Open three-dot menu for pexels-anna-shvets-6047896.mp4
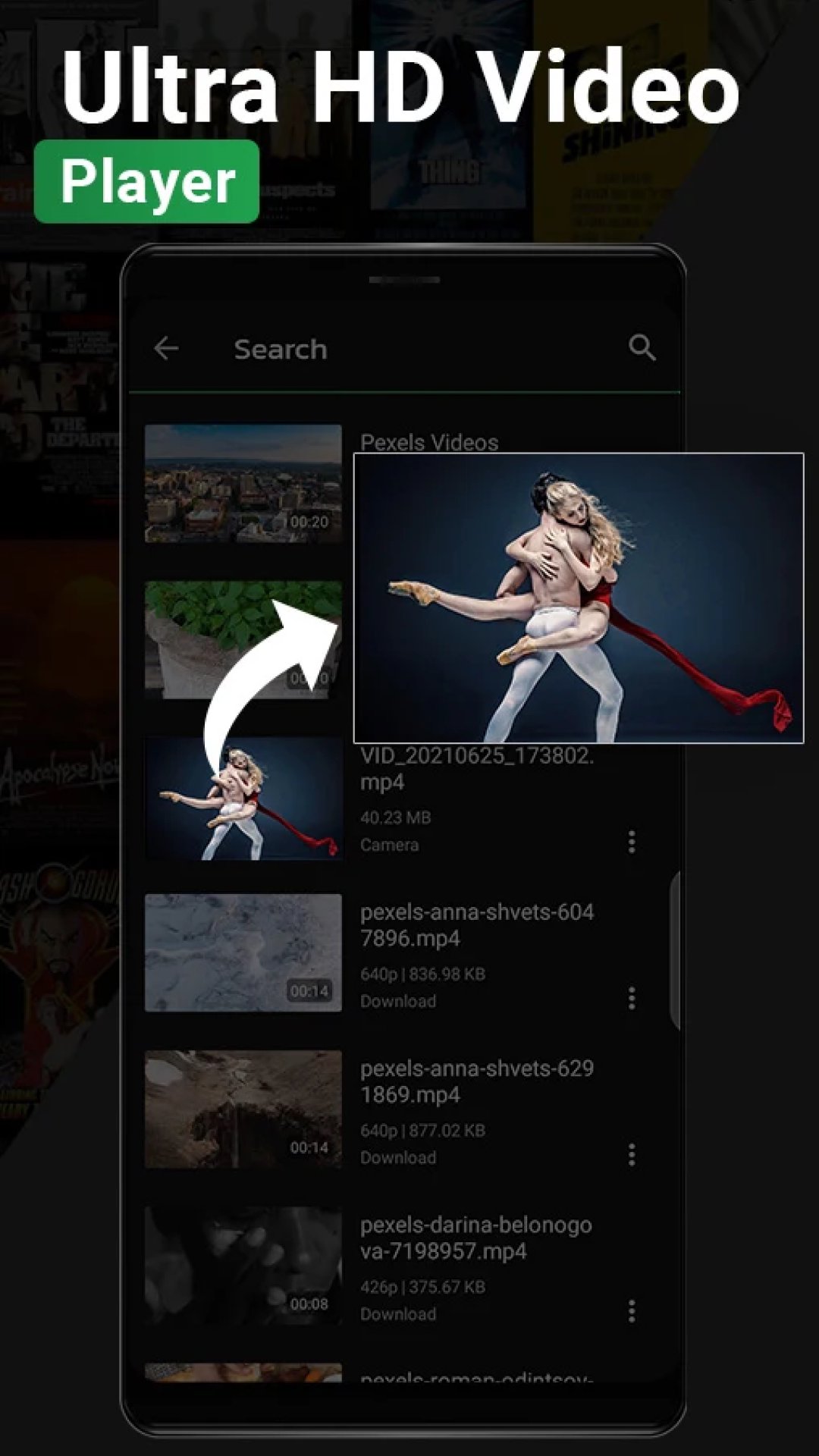This screenshot has height=1456, width=819. coord(631,999)
